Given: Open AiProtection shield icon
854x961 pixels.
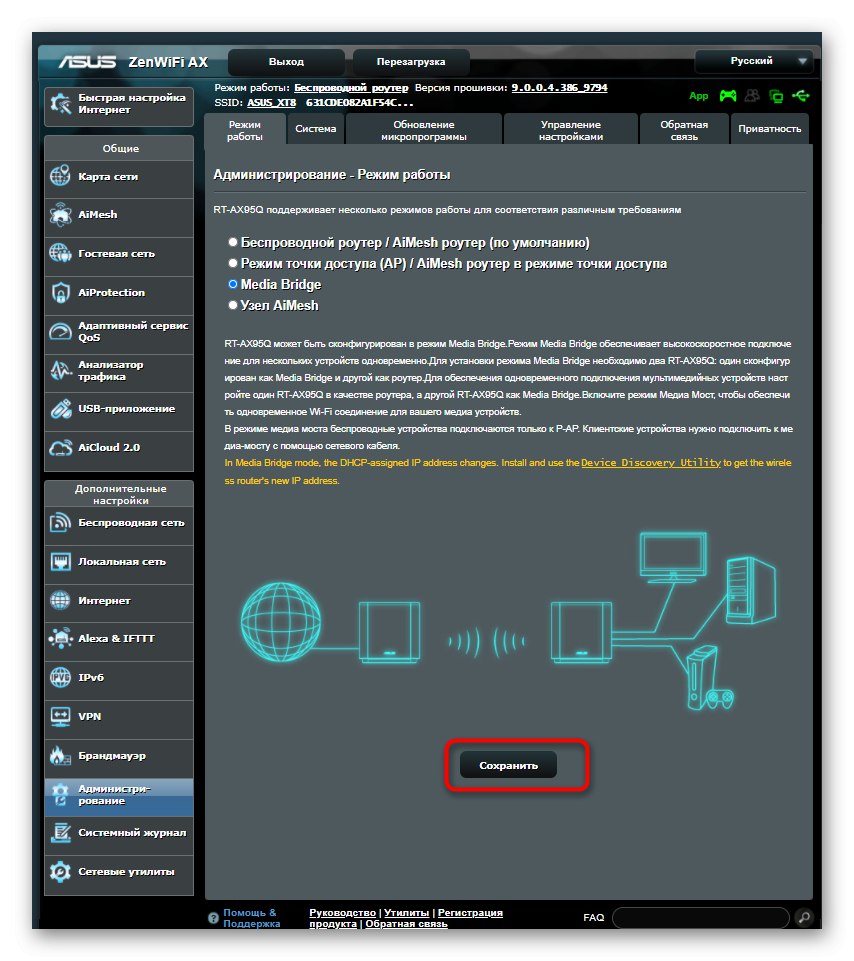Looking at the screenshot, I should click(60, 292).
